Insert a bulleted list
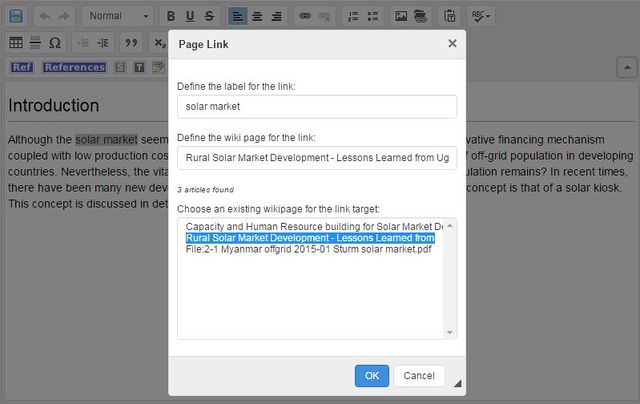640x404 pixels. pyautogui.click(x=372, y=16)
